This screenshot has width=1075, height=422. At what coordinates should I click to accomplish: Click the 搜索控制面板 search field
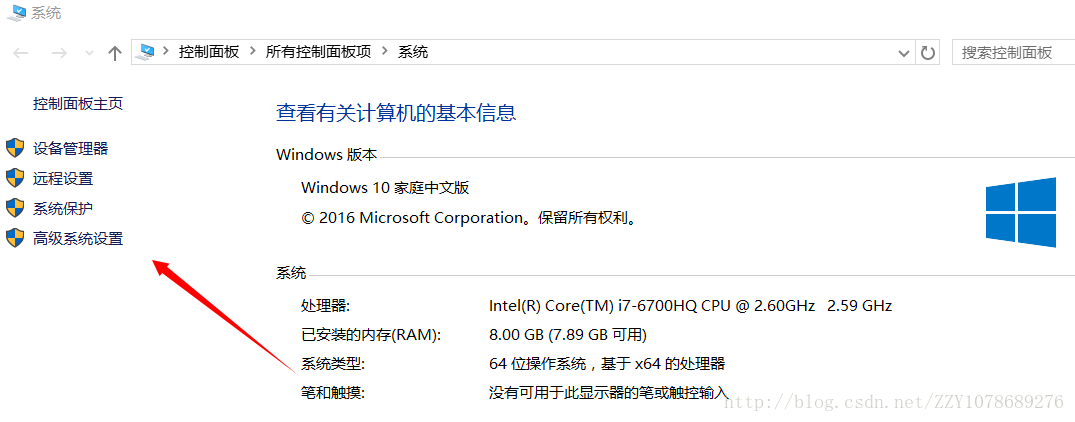(1013, 53)
